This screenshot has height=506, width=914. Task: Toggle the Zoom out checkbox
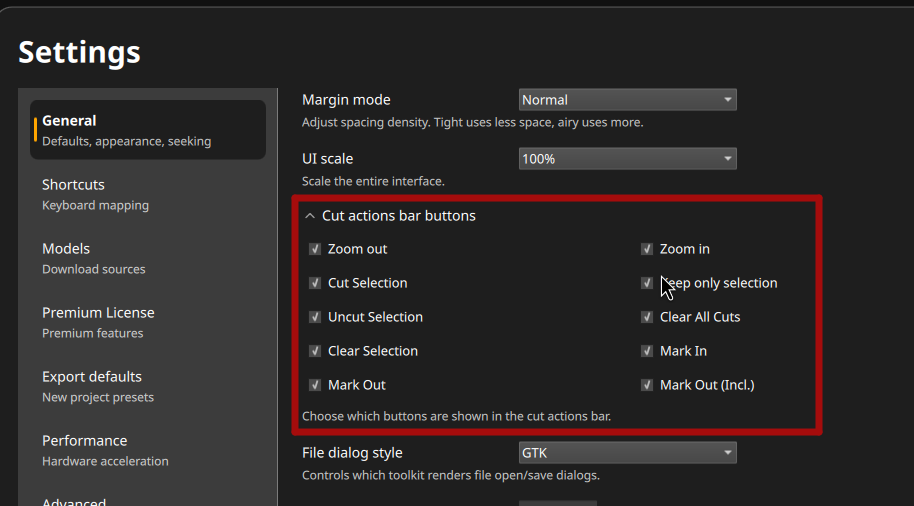tap(315, 249)
